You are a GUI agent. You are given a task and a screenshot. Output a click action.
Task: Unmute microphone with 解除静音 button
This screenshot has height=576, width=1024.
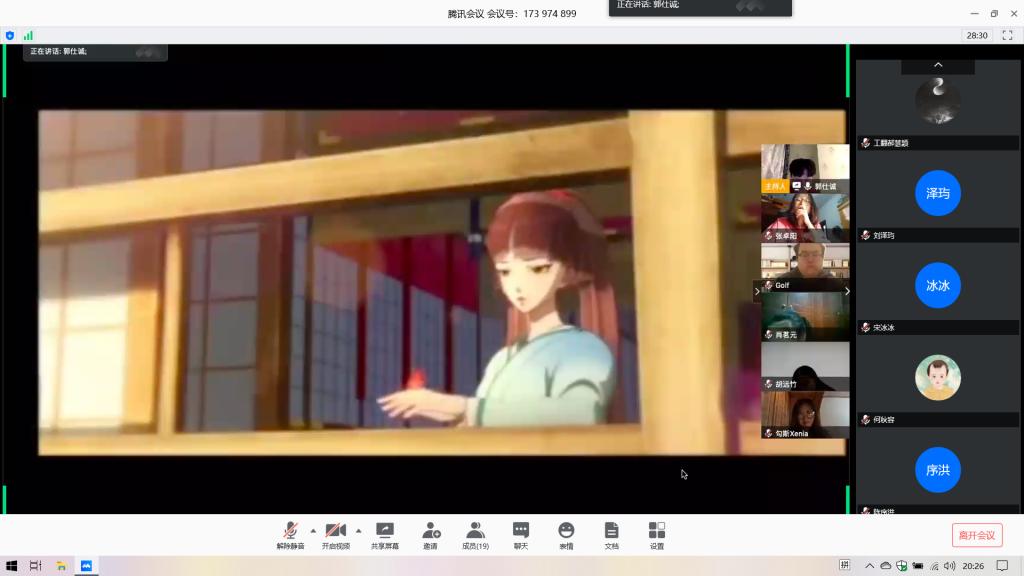pos(291,536)
